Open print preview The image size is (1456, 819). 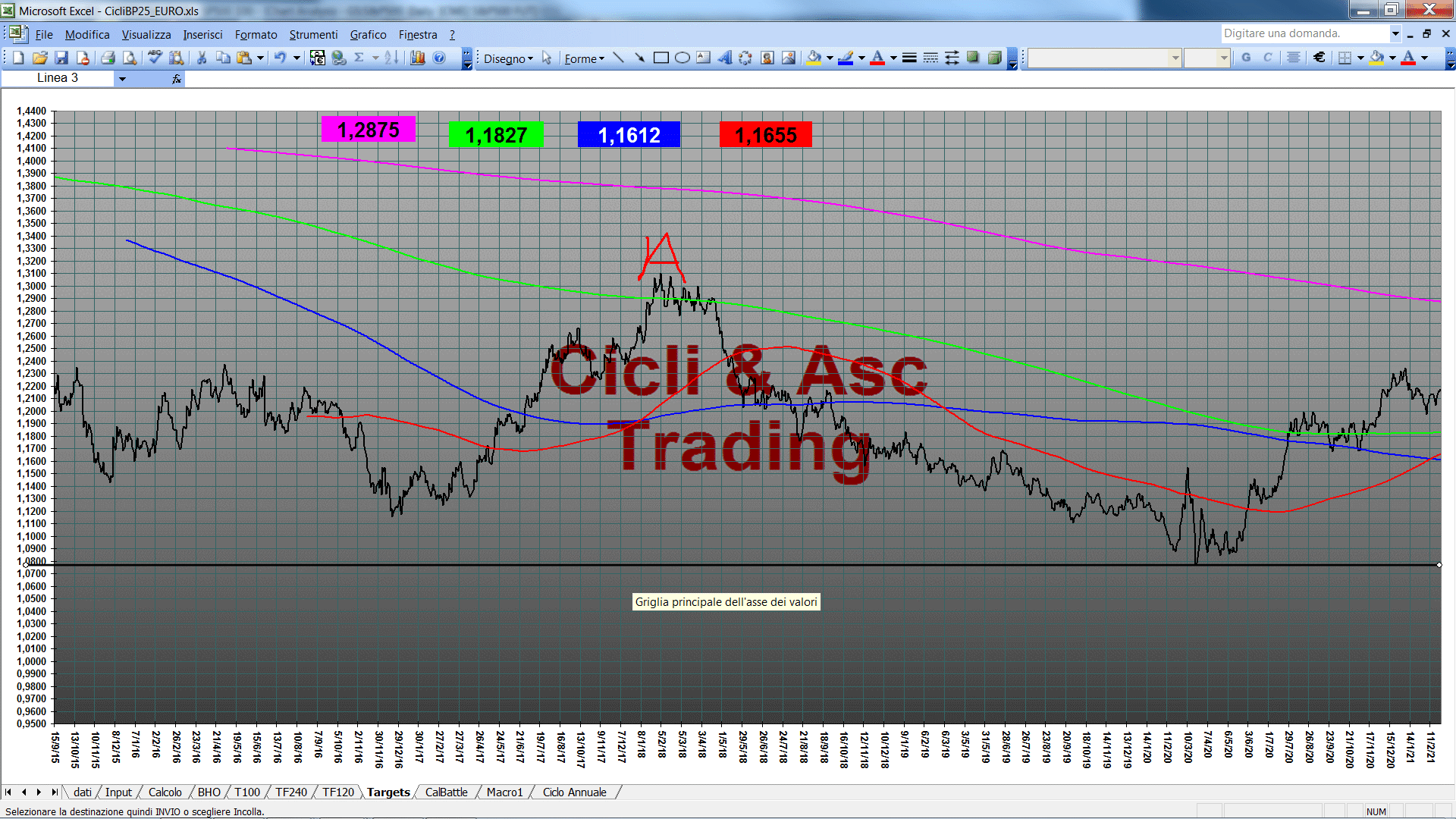[130, 58]
